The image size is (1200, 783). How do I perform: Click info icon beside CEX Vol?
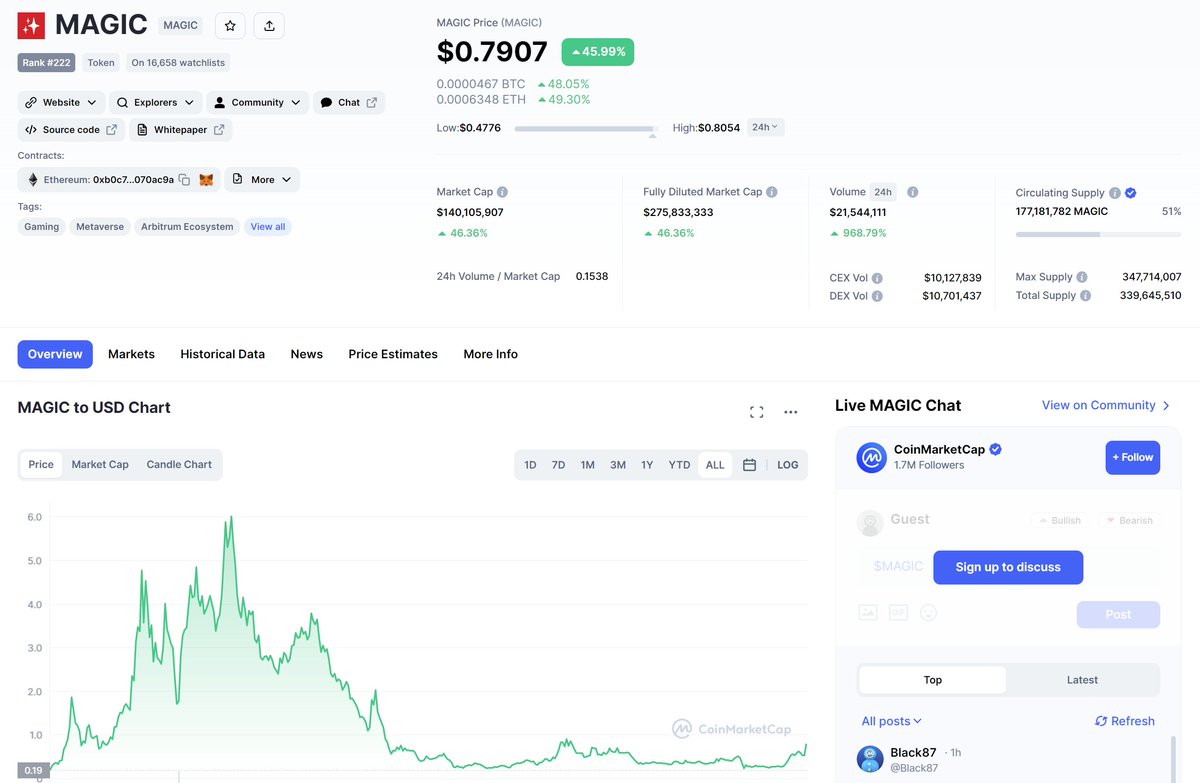(x=877, y=278)
